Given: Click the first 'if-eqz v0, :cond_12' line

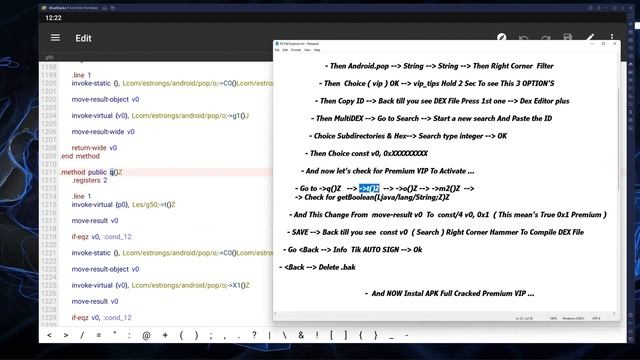Looking at the screenshot, I should [x=101, y=237].
